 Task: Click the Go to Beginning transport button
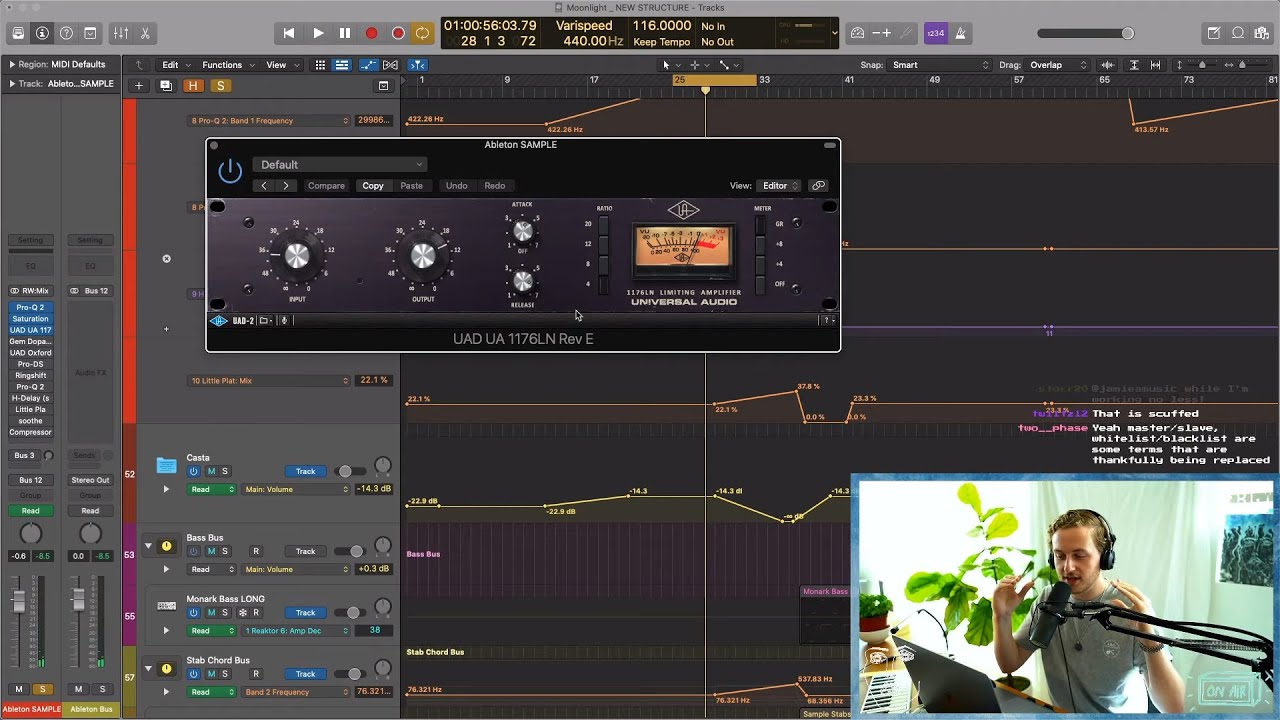coord(289,33)
